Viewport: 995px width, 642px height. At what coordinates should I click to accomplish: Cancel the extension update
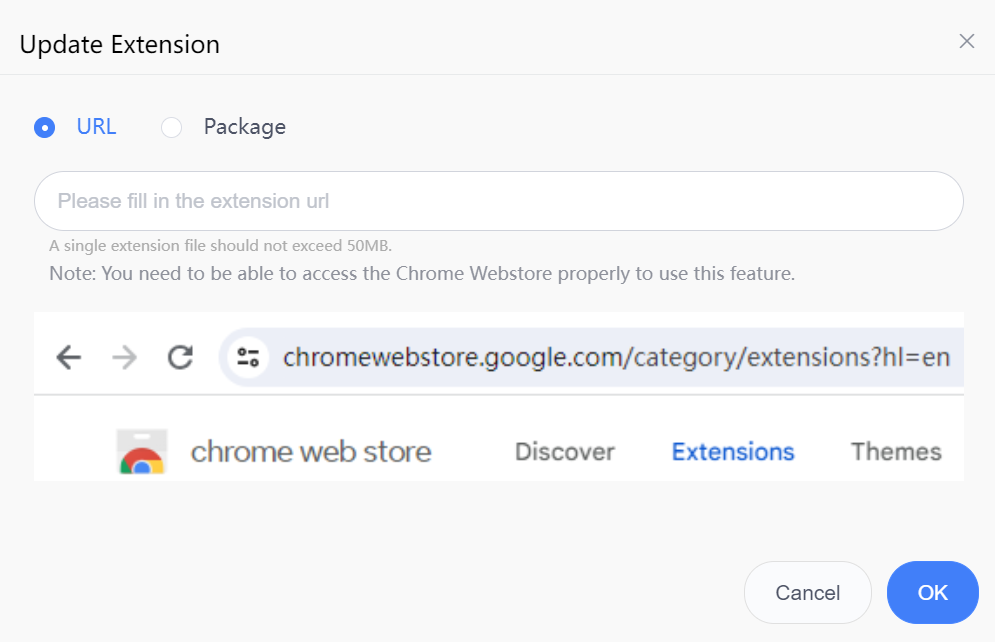coord(808,593)
